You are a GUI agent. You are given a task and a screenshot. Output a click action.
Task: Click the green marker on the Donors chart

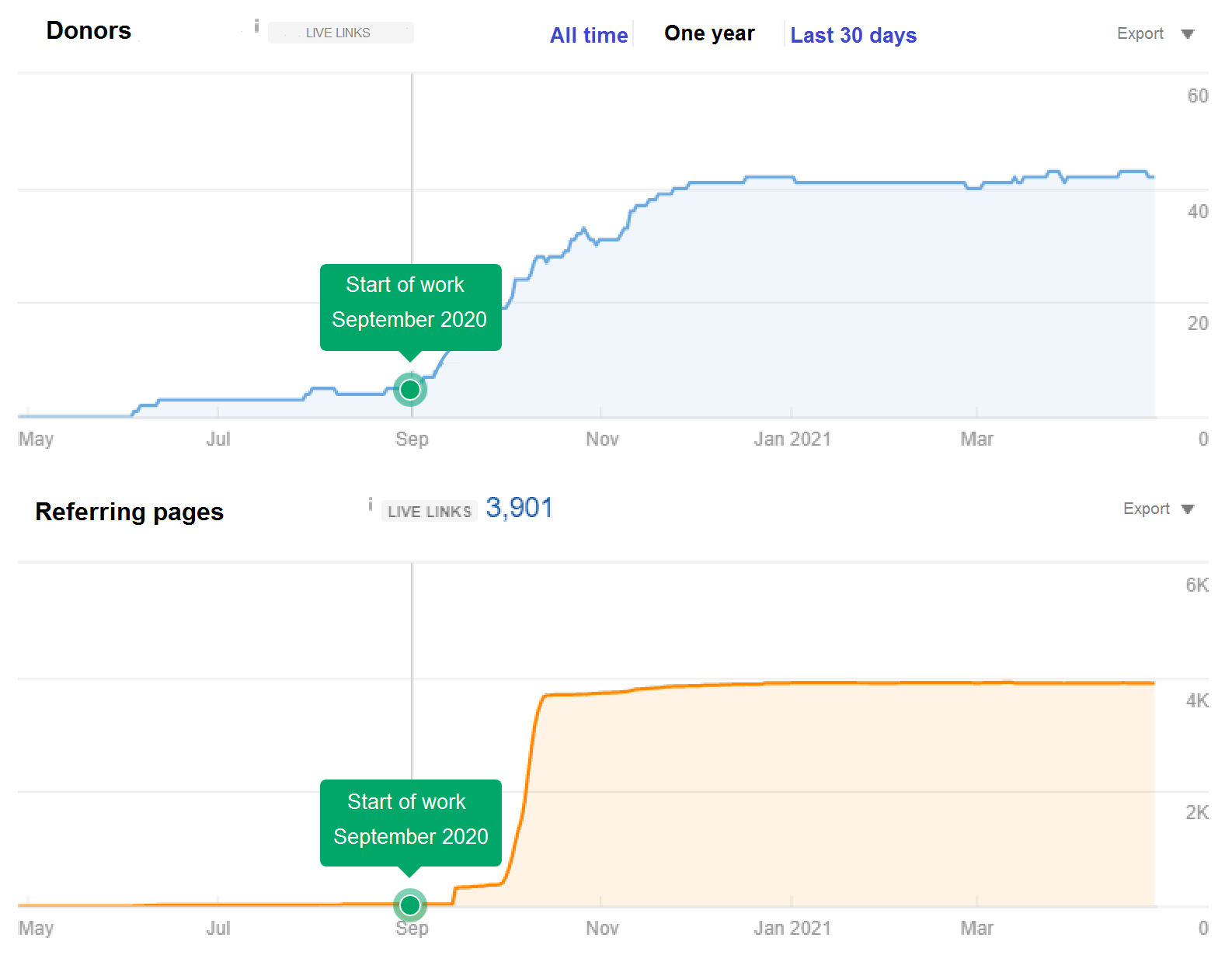410,390
